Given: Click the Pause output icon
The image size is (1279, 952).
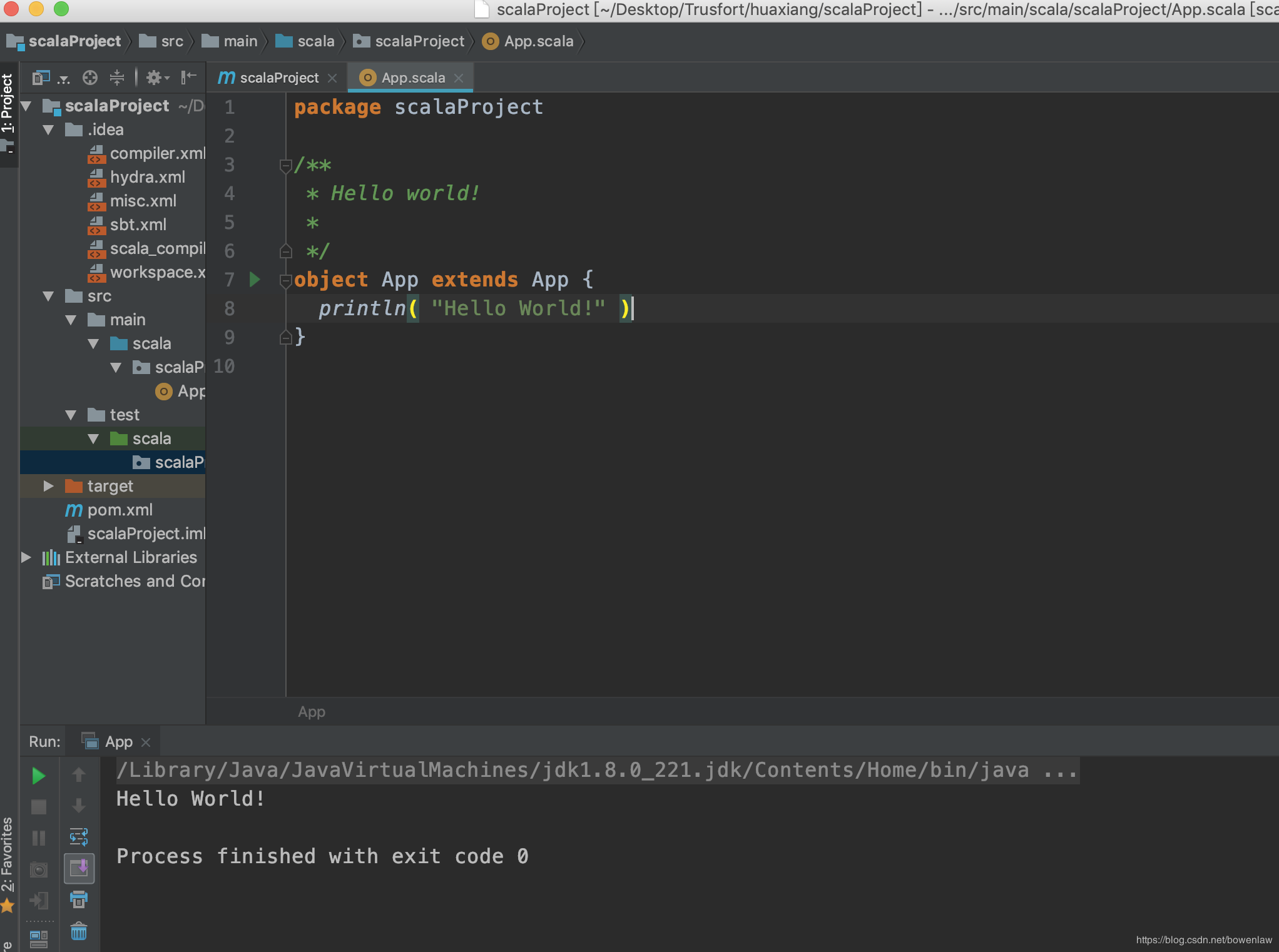Looking at the screenshot, I should [x=39, y=838].
